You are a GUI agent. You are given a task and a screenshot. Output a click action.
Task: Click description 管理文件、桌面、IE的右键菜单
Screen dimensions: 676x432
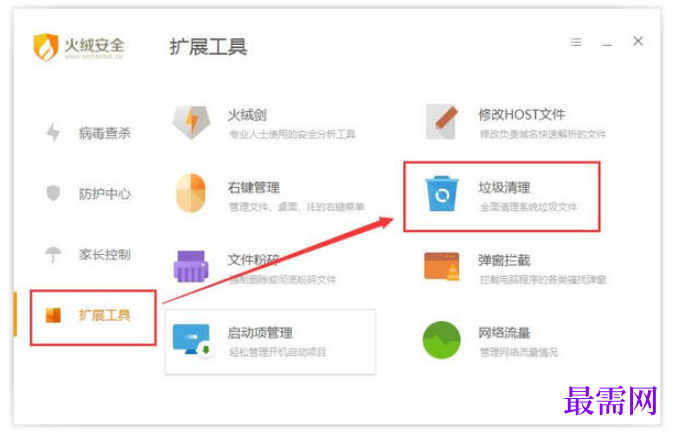click(297, 207)
